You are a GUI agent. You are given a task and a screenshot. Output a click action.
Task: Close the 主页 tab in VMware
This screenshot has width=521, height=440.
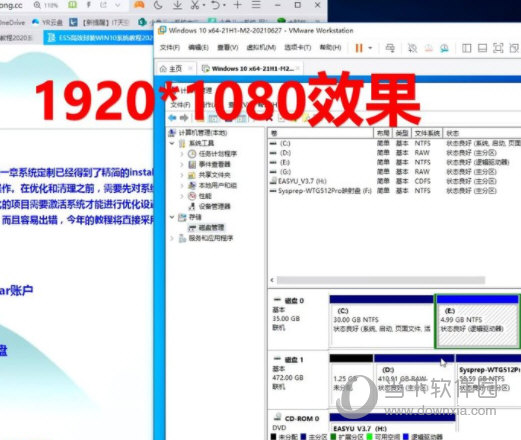(x=190, y=69)
